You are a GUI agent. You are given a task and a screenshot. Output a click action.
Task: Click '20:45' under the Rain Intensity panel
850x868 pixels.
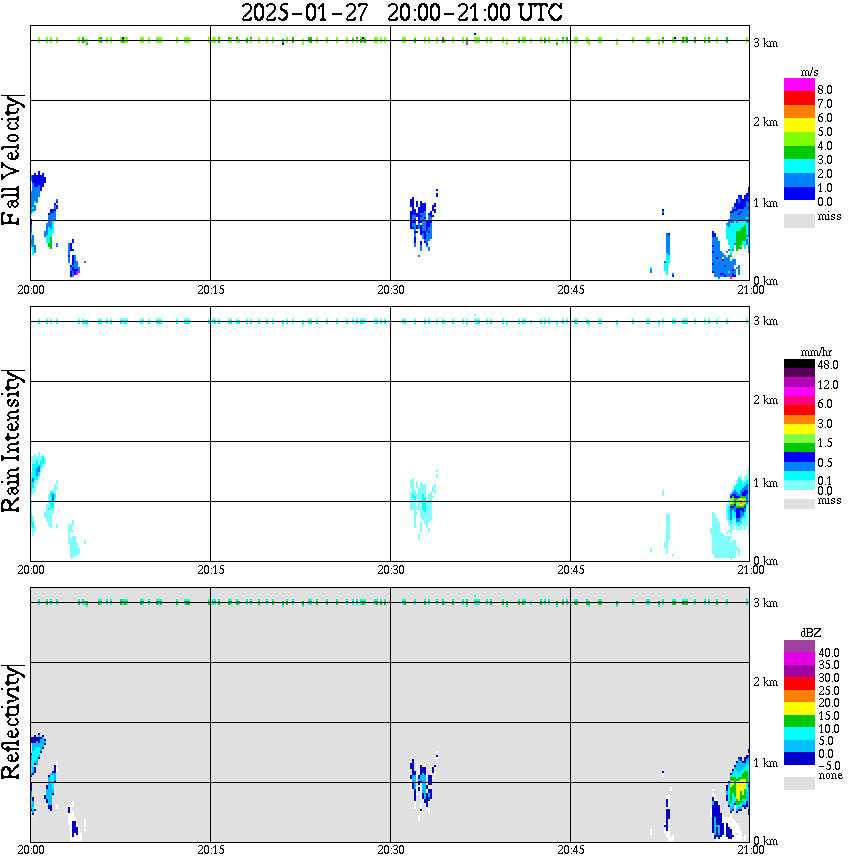point(571,570)
